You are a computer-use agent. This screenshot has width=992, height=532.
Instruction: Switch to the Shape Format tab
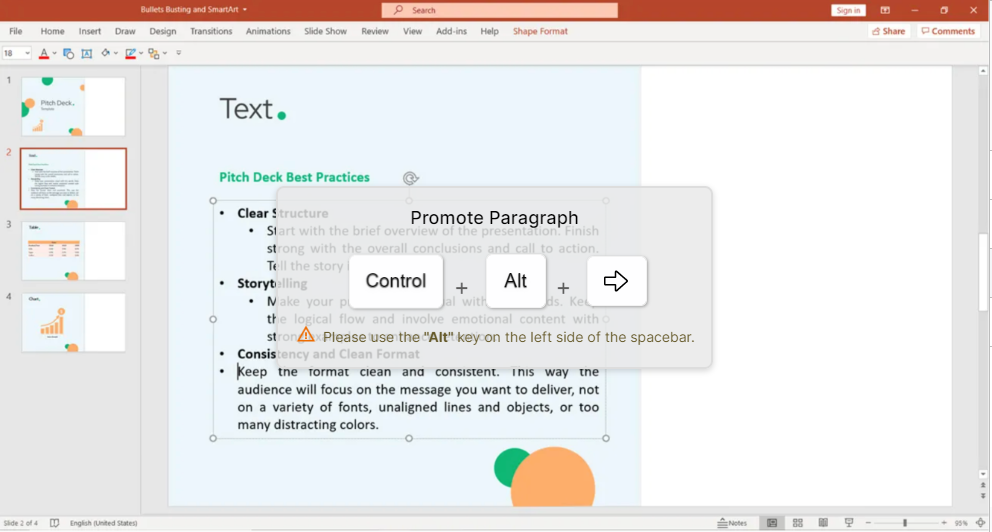point(540,31)
